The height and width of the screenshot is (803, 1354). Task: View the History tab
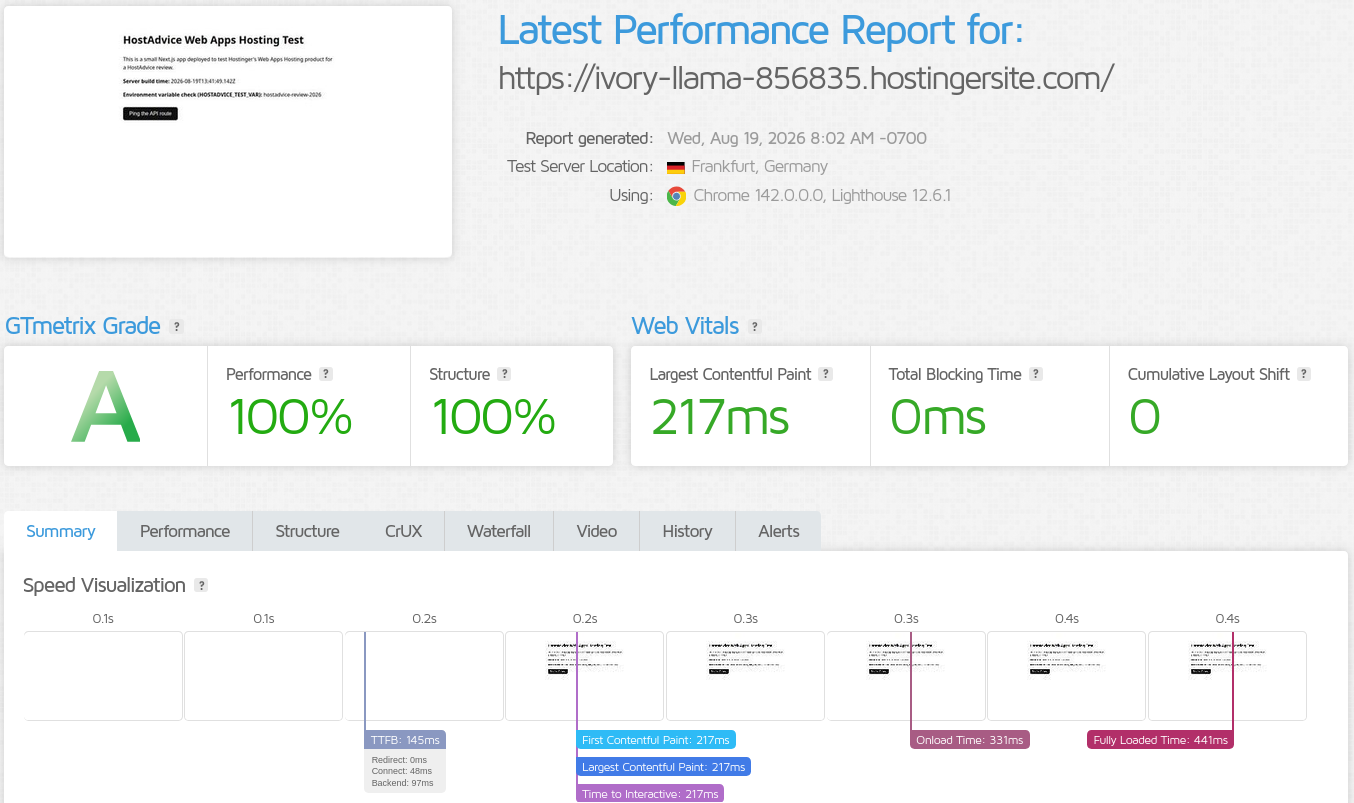687,531
